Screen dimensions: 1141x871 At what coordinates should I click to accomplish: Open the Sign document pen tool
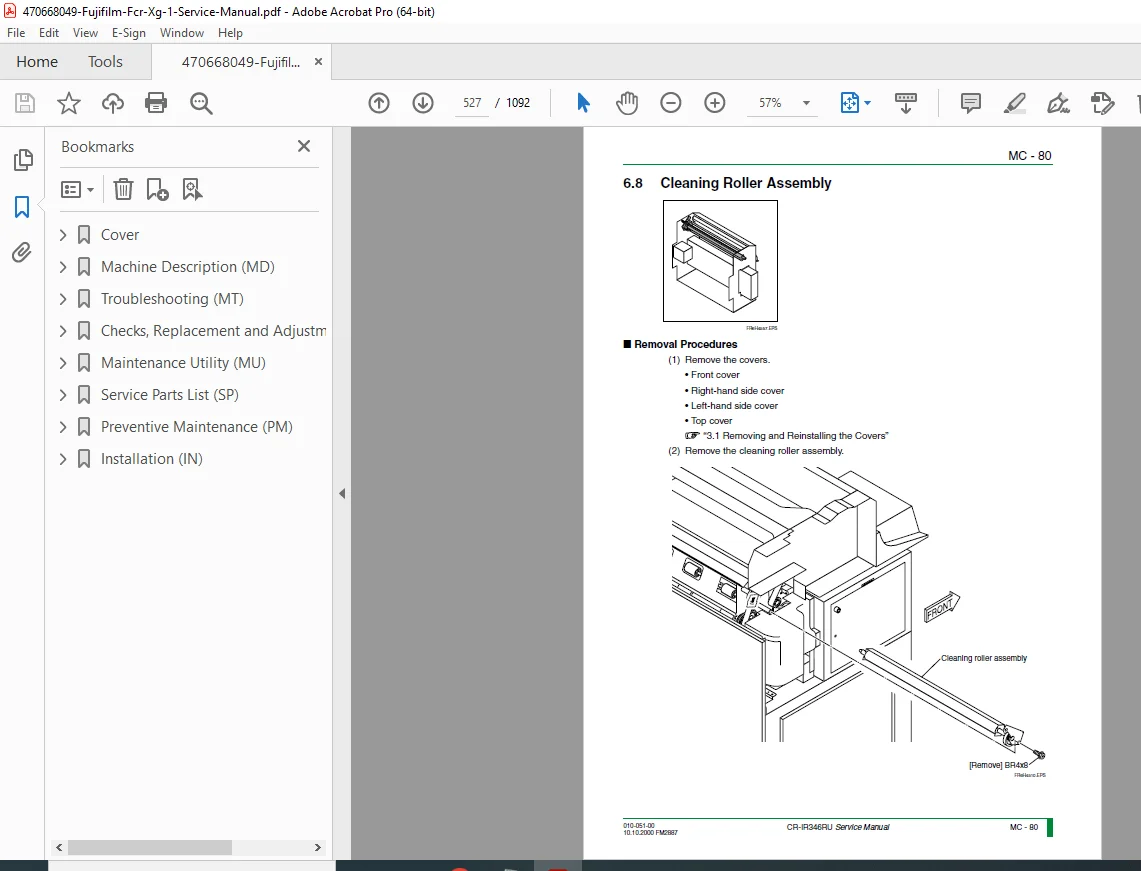(1058, 103)
